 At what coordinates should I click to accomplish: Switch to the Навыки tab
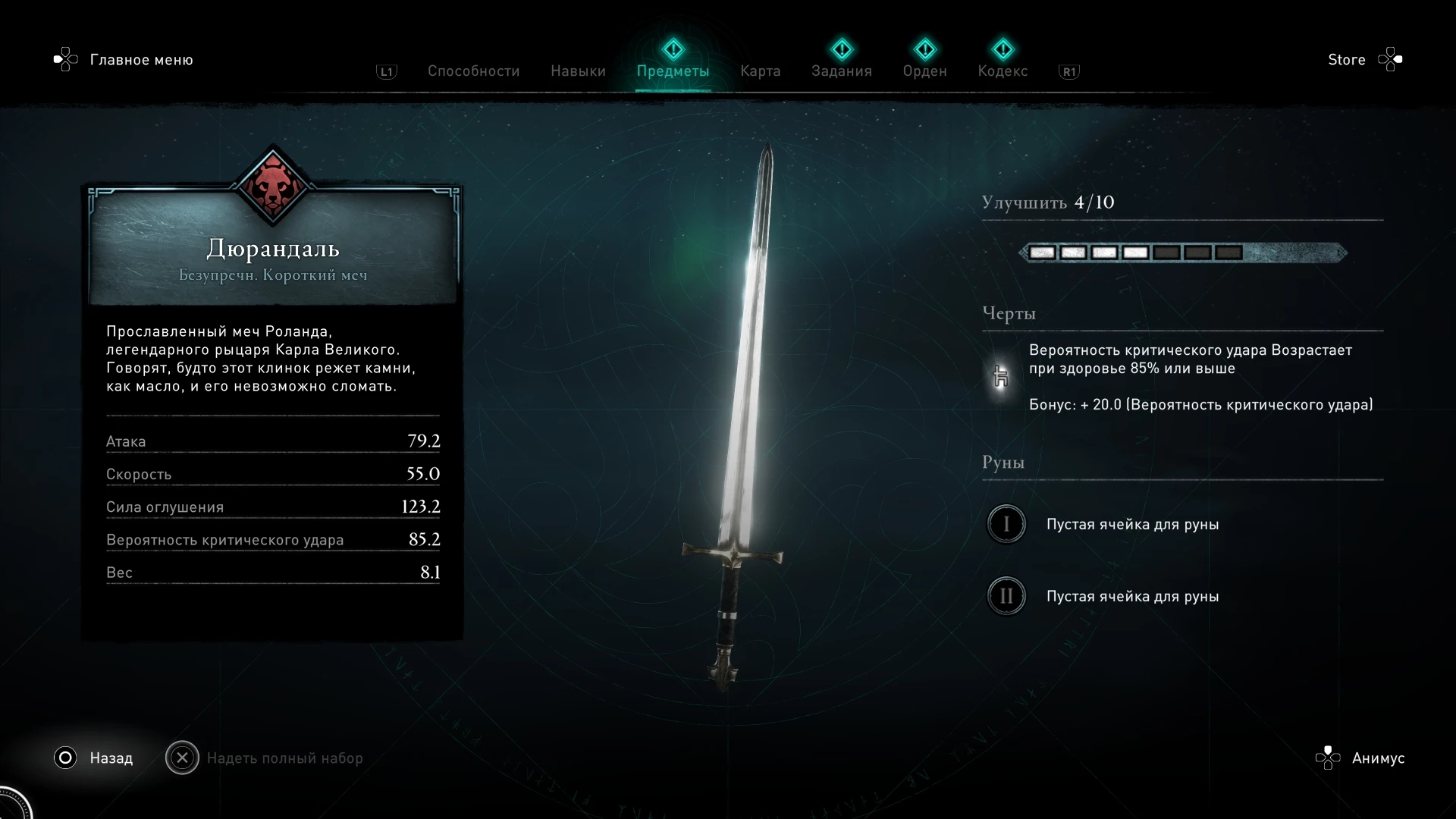click(x=578, y=71)
